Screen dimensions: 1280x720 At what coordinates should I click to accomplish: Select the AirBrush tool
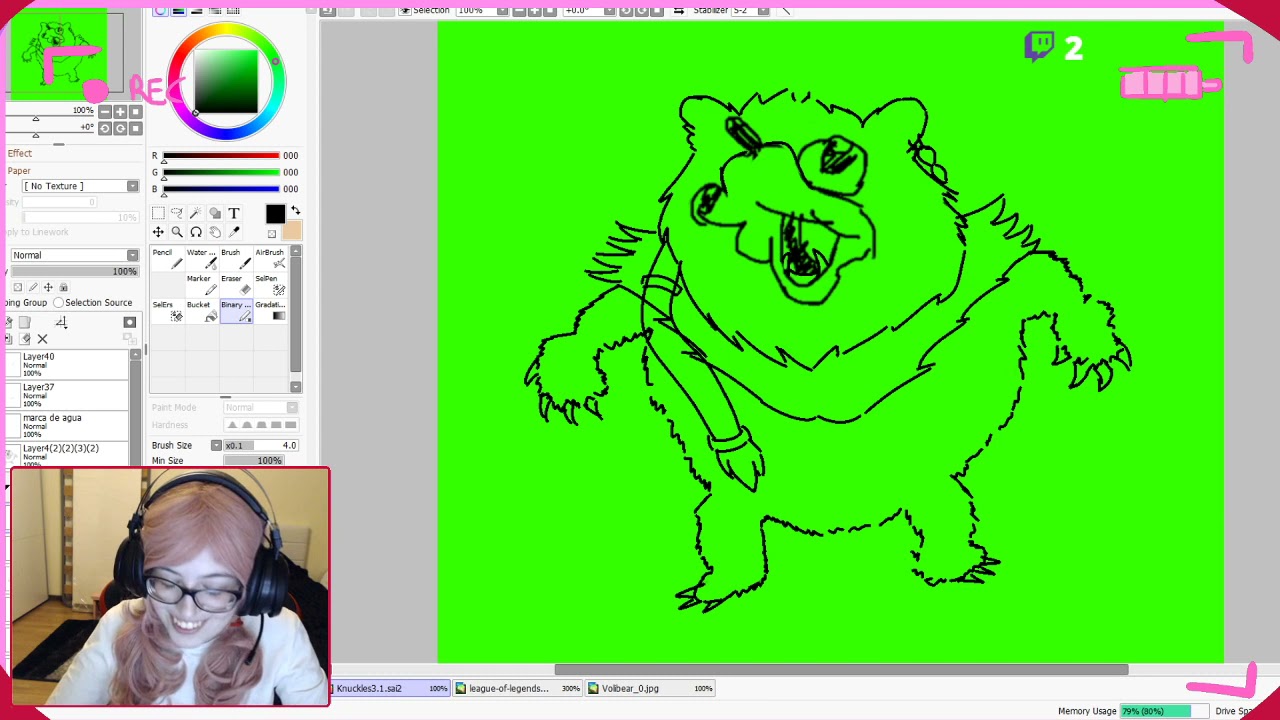click(x=270, y=258)
